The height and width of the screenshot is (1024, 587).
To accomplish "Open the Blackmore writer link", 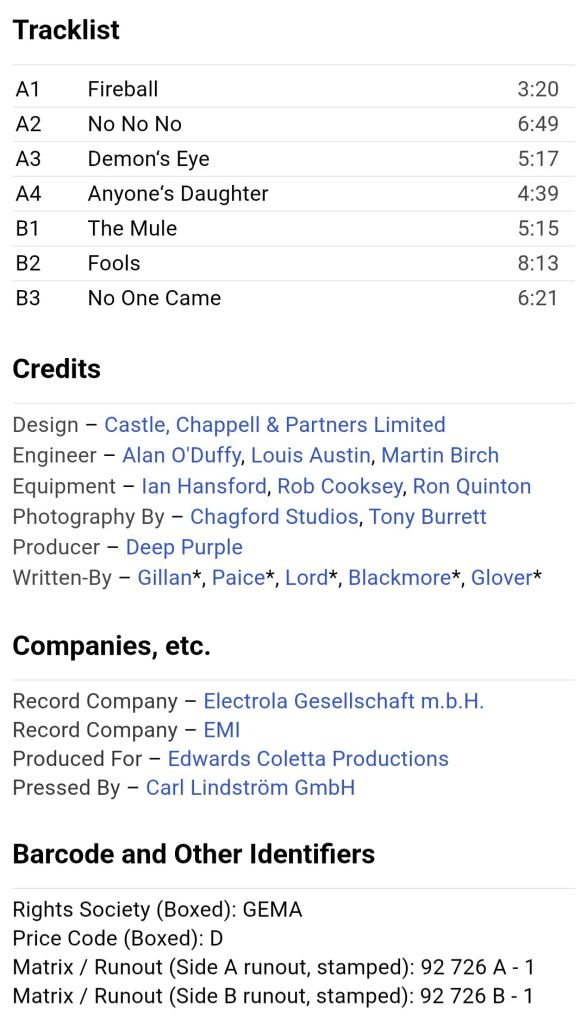I will [399, 578].
